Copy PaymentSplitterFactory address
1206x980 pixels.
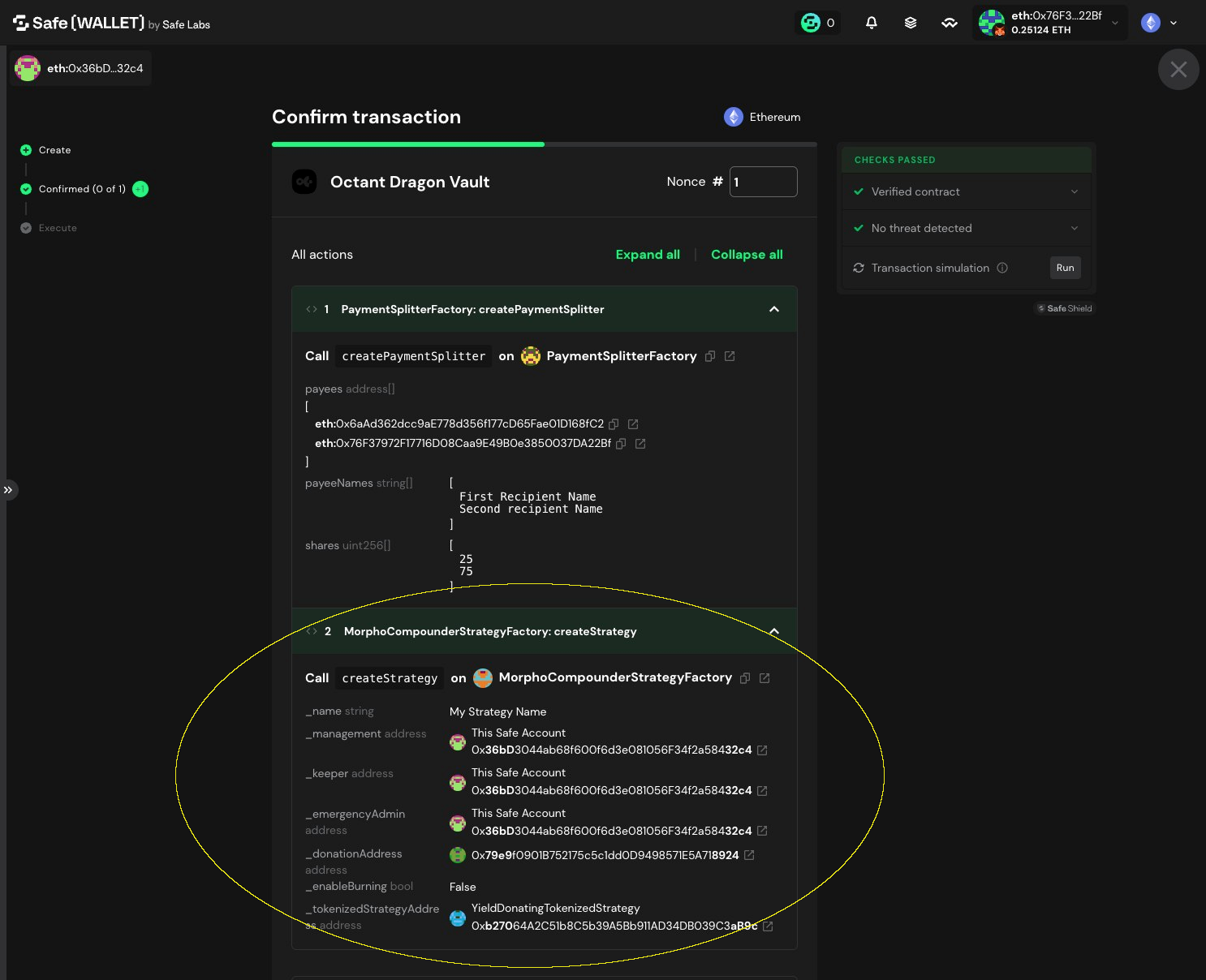pos(710,356)
